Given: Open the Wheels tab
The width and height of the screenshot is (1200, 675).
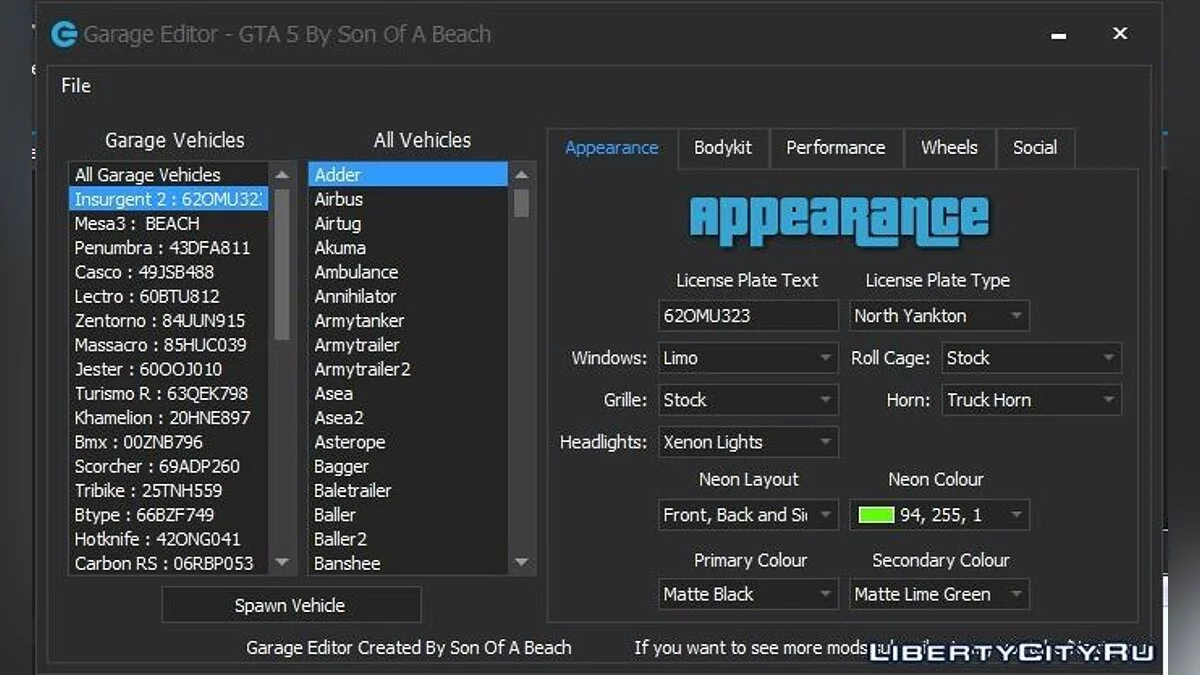Looking at the screenshot, I should pyautogui.click(x=949, y=148).
